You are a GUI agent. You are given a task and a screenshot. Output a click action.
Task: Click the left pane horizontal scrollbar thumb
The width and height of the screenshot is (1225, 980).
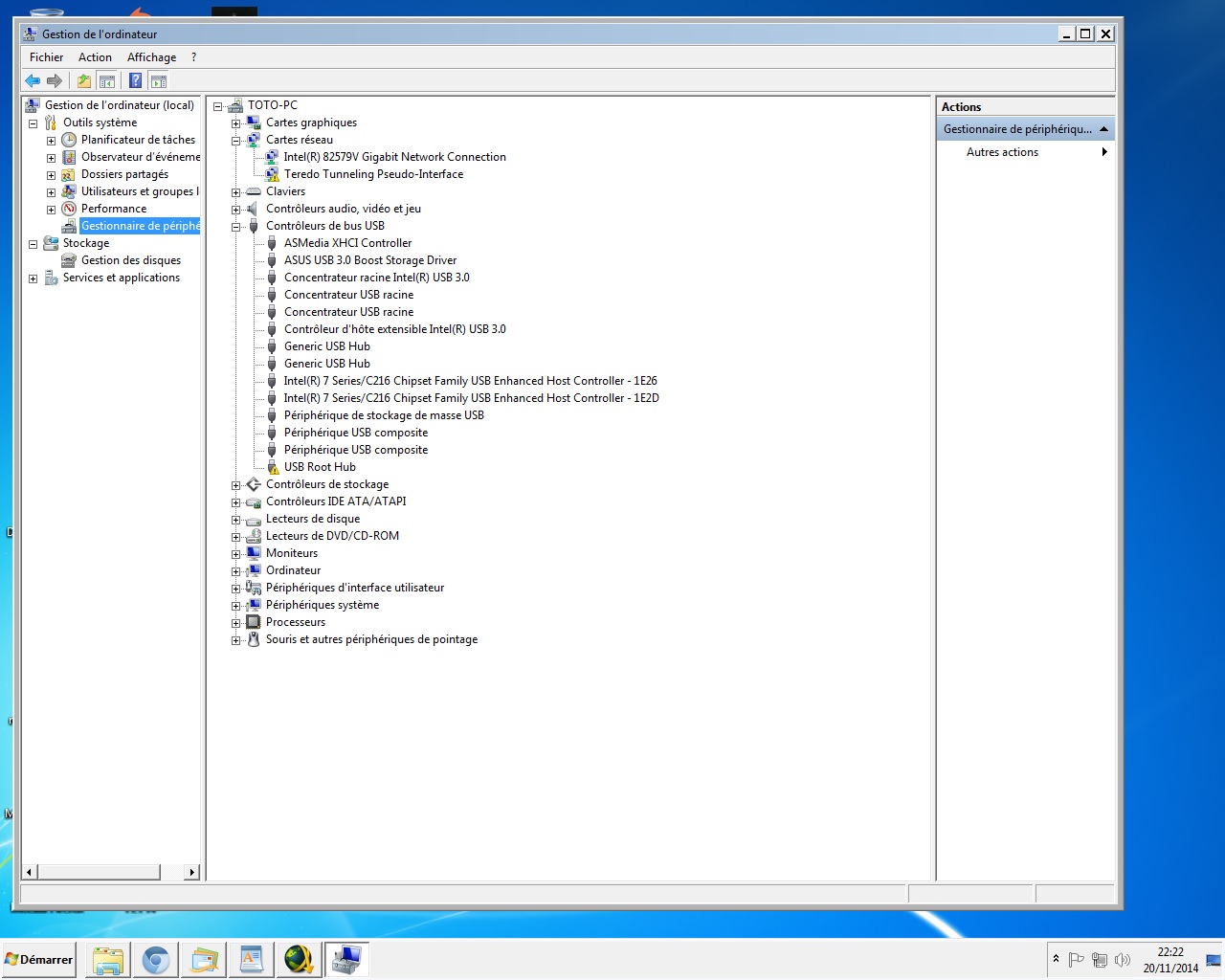click(x=99, y=872)
